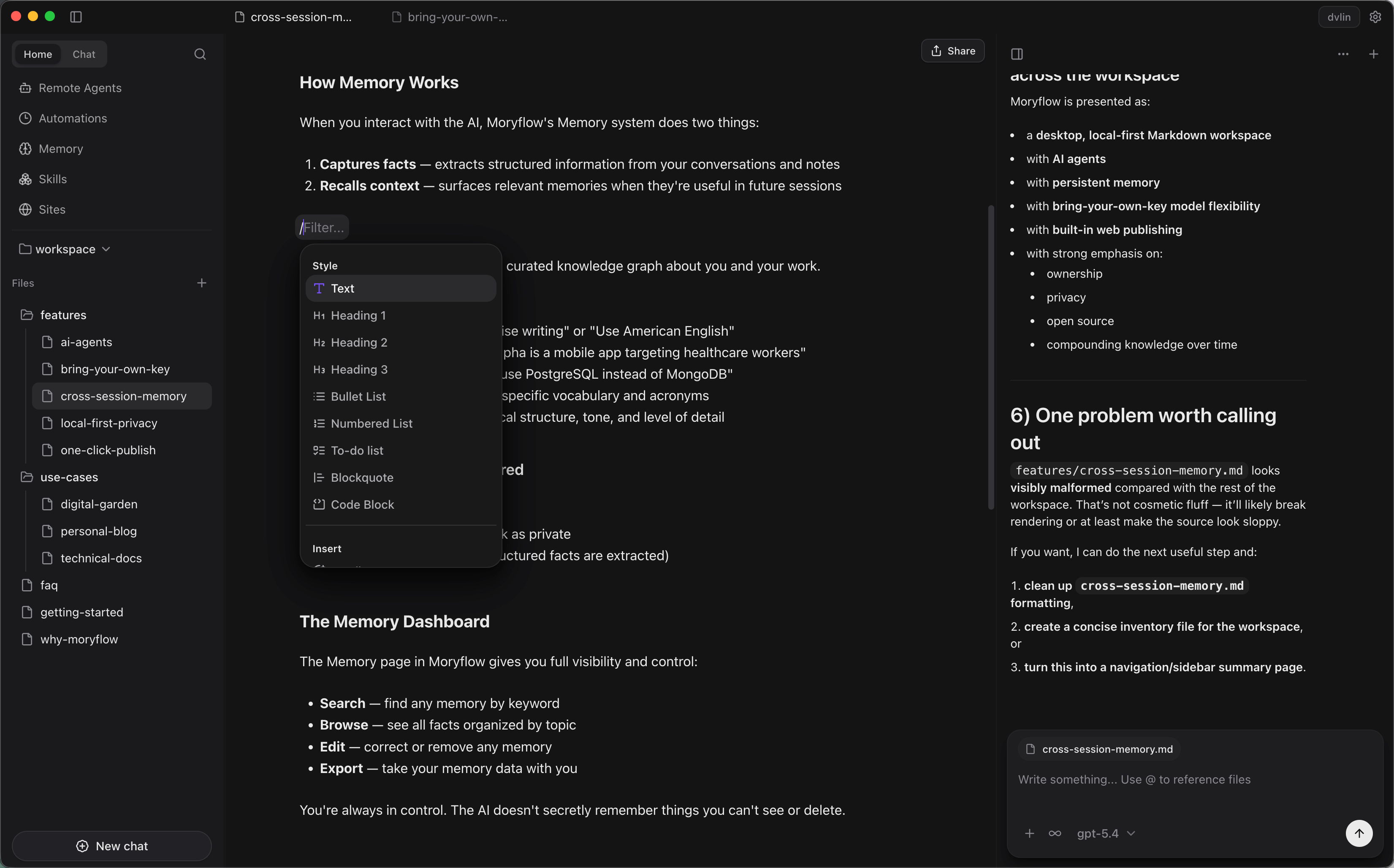Send the chat message with the arrow button
Viewport: 1394px width, 868px height.
click(x=1359, y=833)
